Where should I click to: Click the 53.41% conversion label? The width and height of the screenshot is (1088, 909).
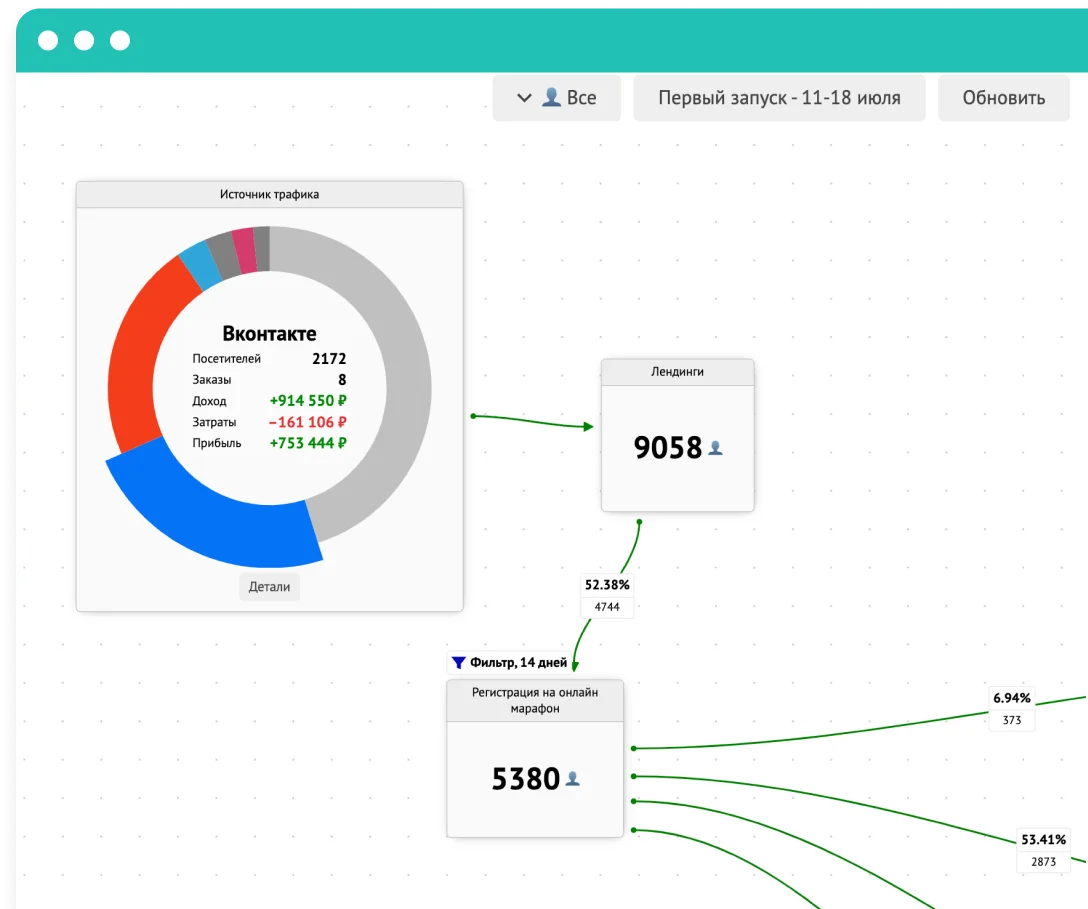click(x=1043, y=840)
